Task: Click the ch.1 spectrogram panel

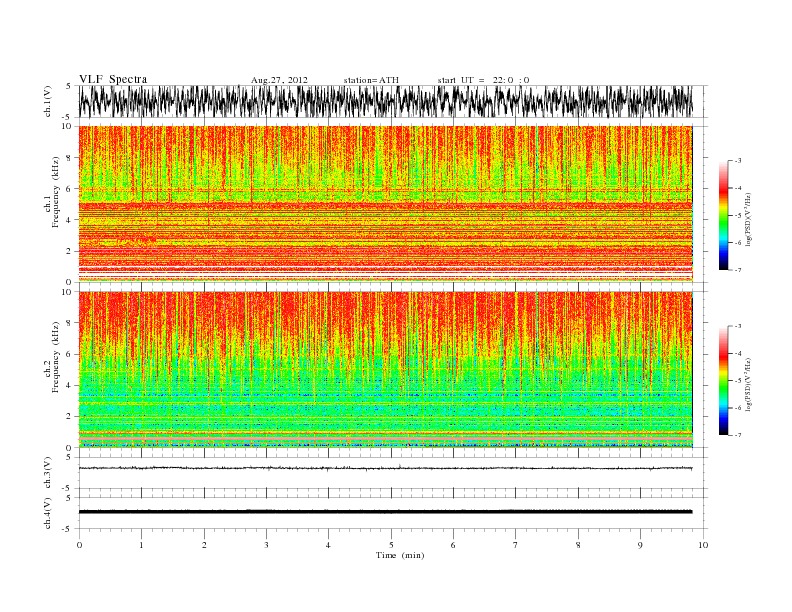Action: click(385, 204)
